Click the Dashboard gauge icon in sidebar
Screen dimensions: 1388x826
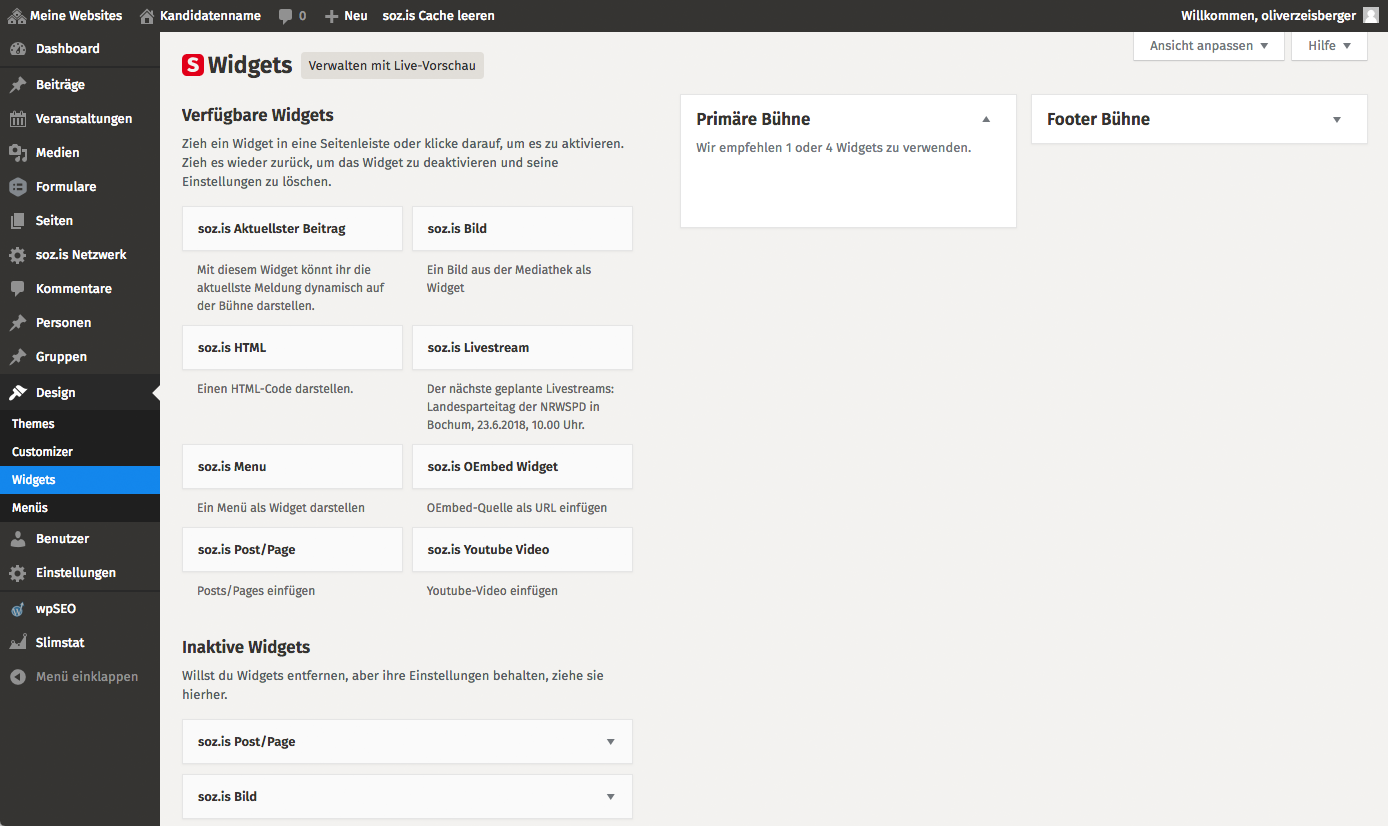(18, 49)
